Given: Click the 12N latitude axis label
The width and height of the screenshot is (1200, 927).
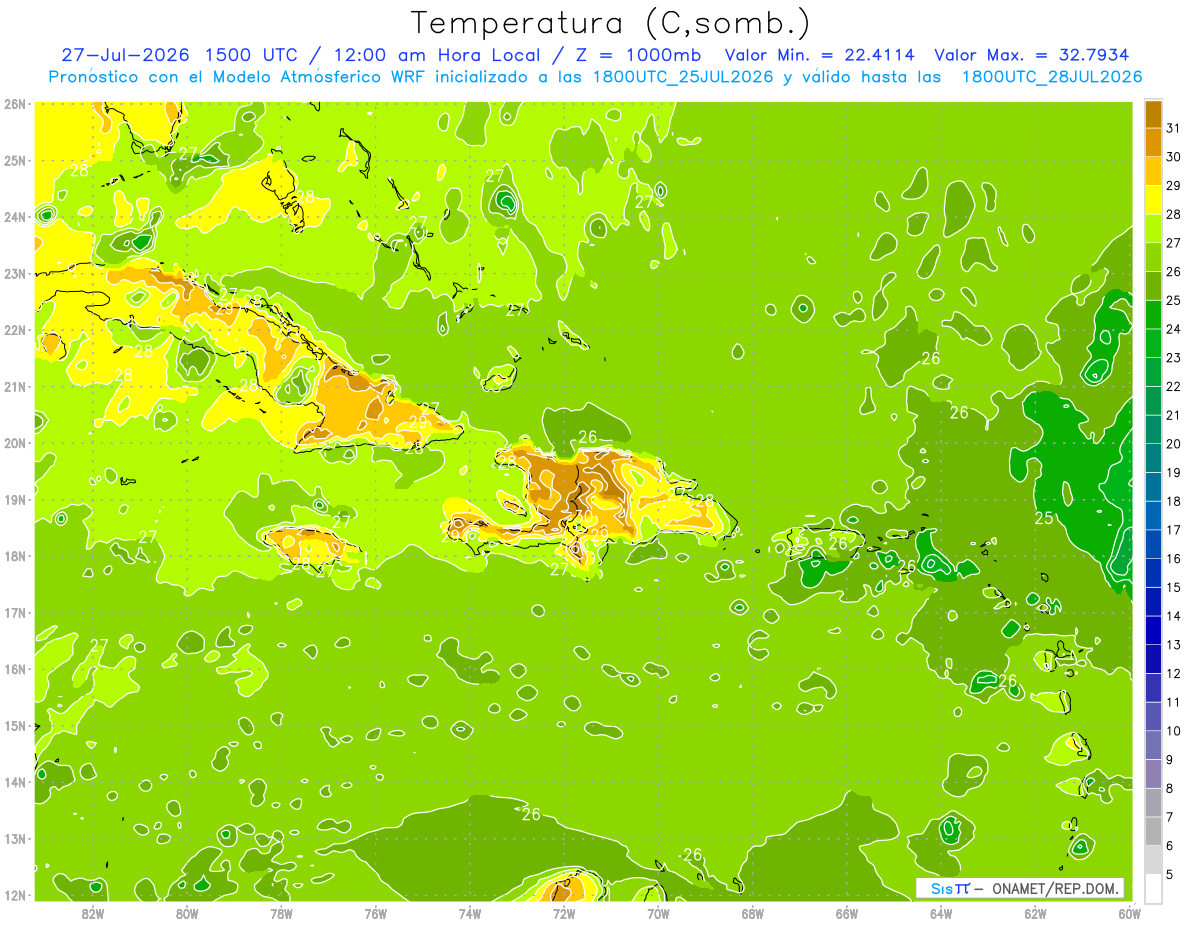Looking at the screenshot, I should click(15, 895).
